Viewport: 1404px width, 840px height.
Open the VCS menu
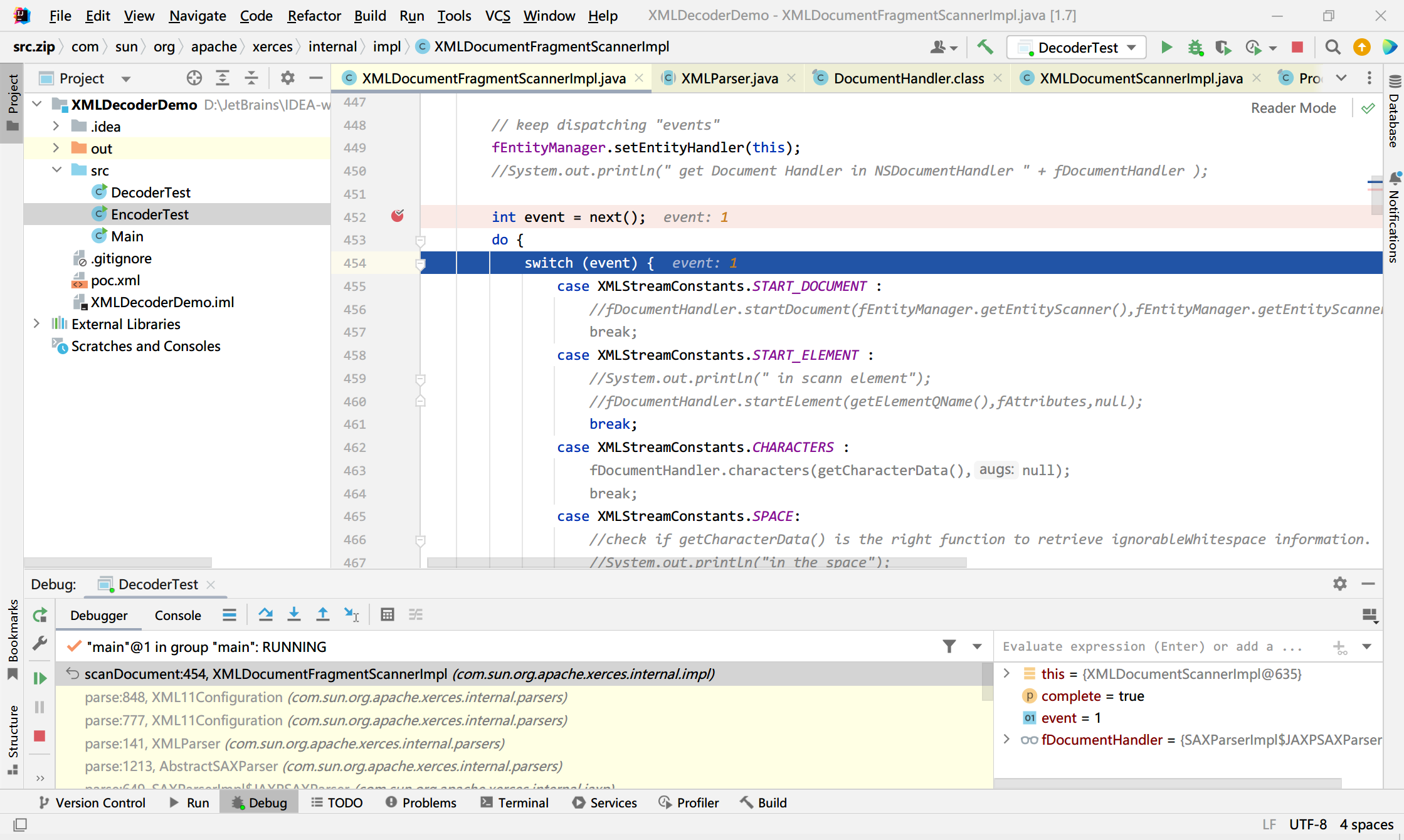click(498, 16)
